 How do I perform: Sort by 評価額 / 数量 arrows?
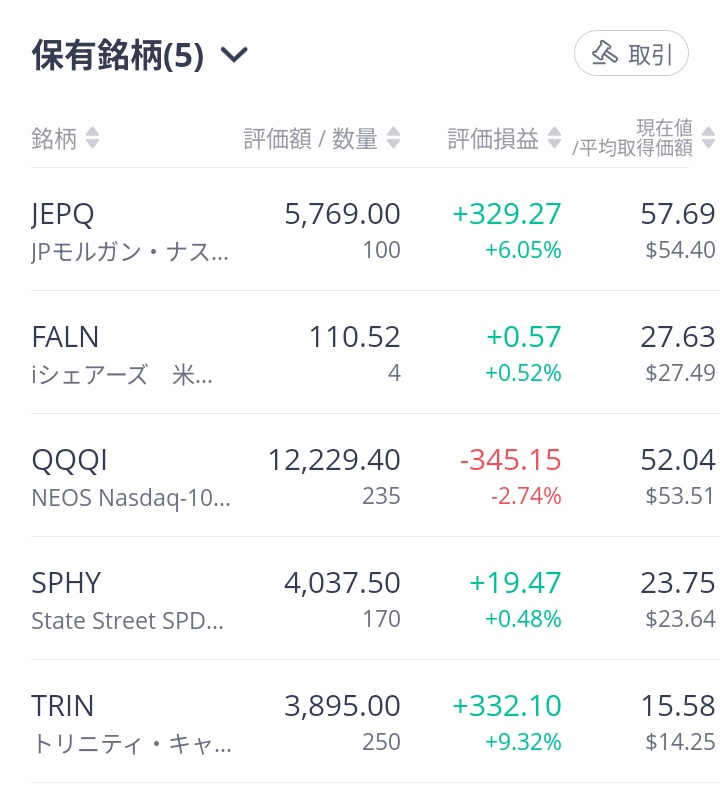(x=393, y=138)
